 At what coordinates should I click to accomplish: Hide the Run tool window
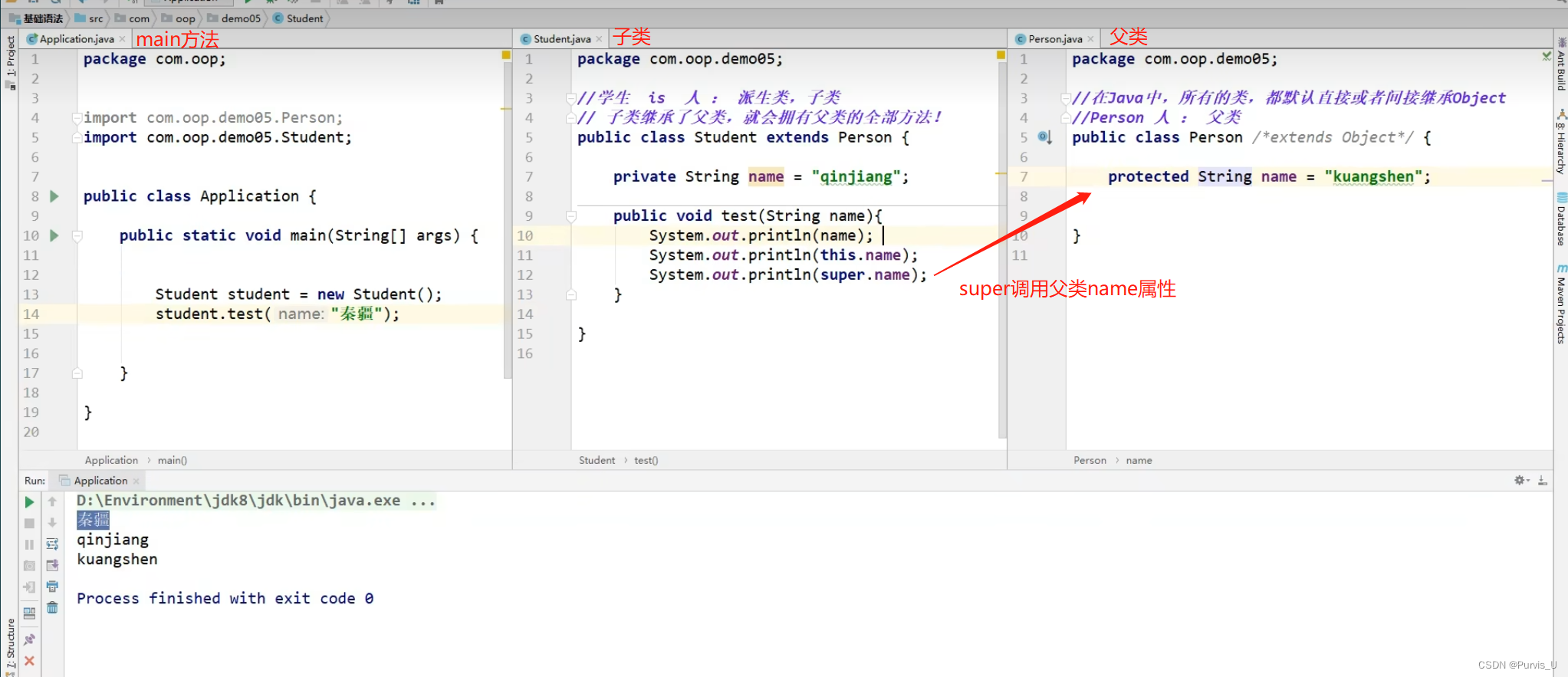(1543, 481)
